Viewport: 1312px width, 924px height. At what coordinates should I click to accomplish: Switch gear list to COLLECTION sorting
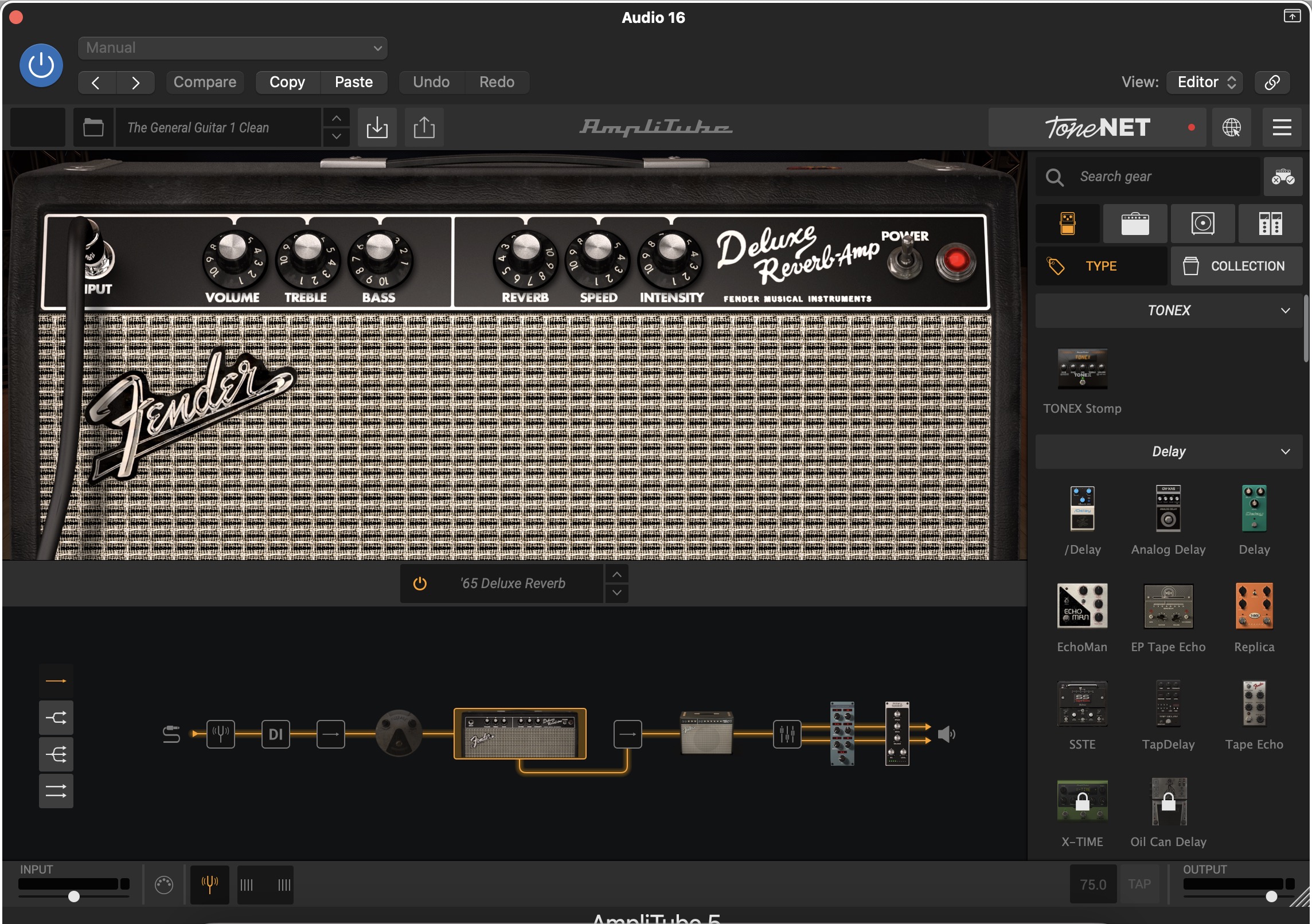tap(1236, 266)
